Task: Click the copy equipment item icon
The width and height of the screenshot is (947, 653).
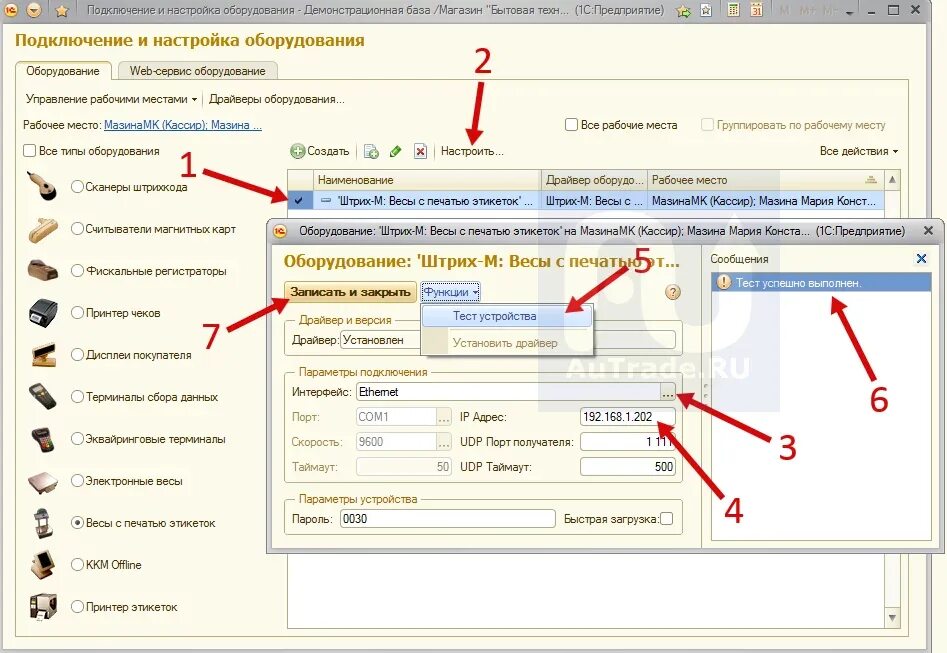Action: (371, 152)
